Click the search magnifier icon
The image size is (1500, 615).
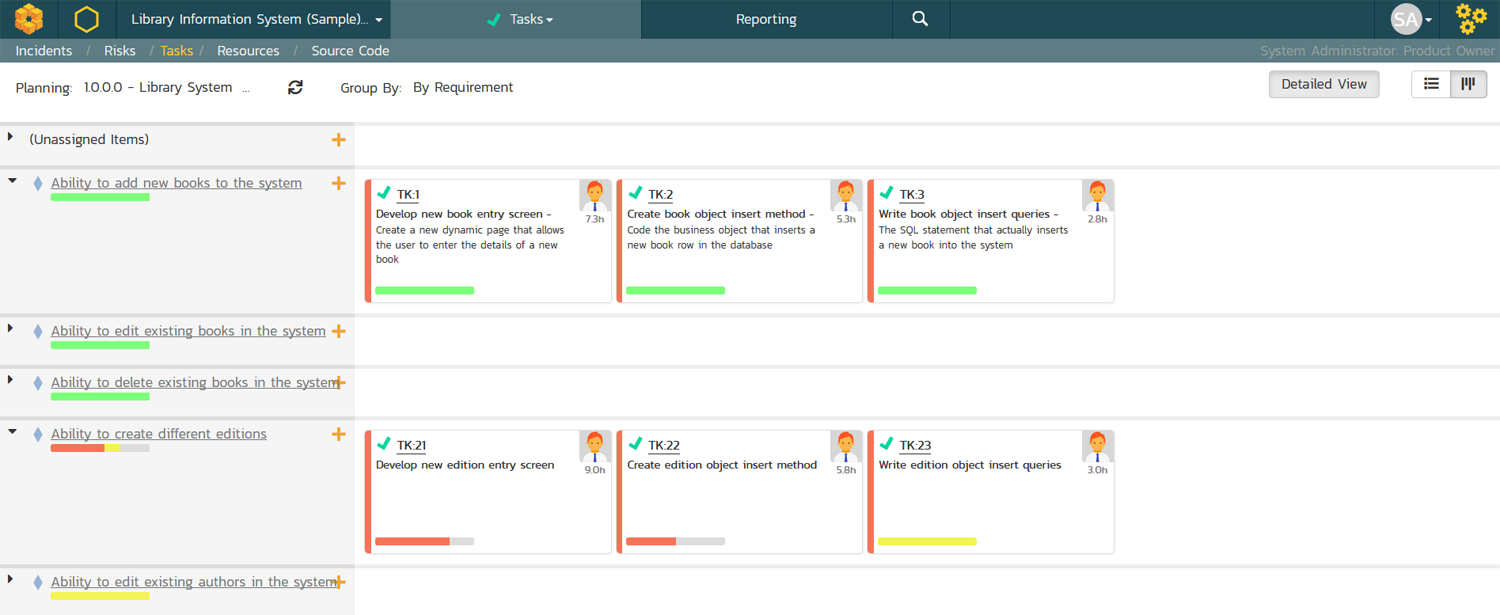click(920, 19)
